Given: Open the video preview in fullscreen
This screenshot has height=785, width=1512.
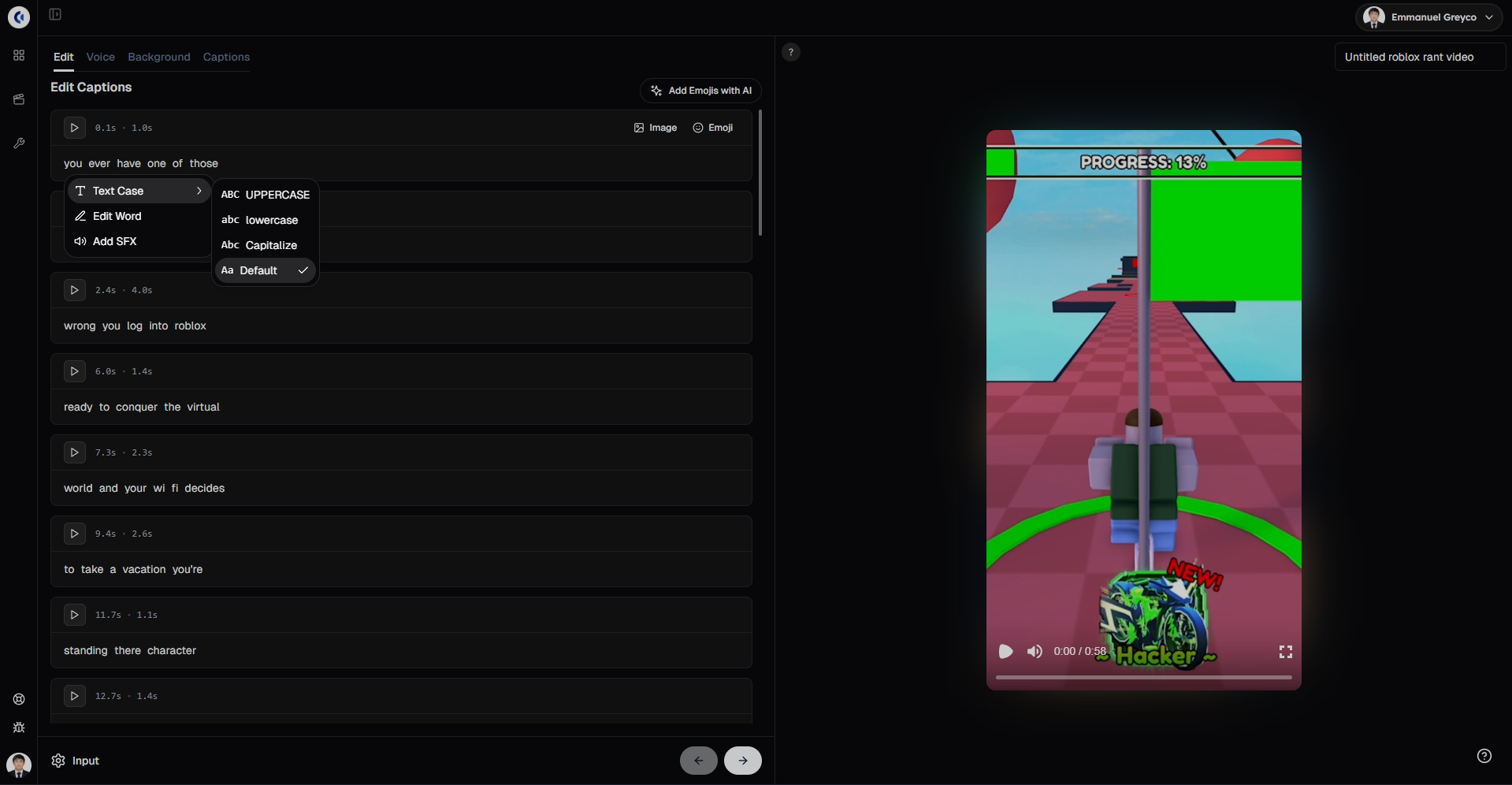Looking at the screenshot, I should click(1286, 652).
